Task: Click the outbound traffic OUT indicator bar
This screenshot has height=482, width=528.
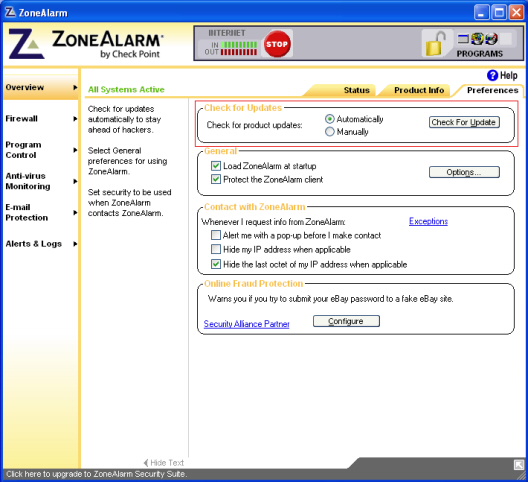Action: (x=239, y=52)
